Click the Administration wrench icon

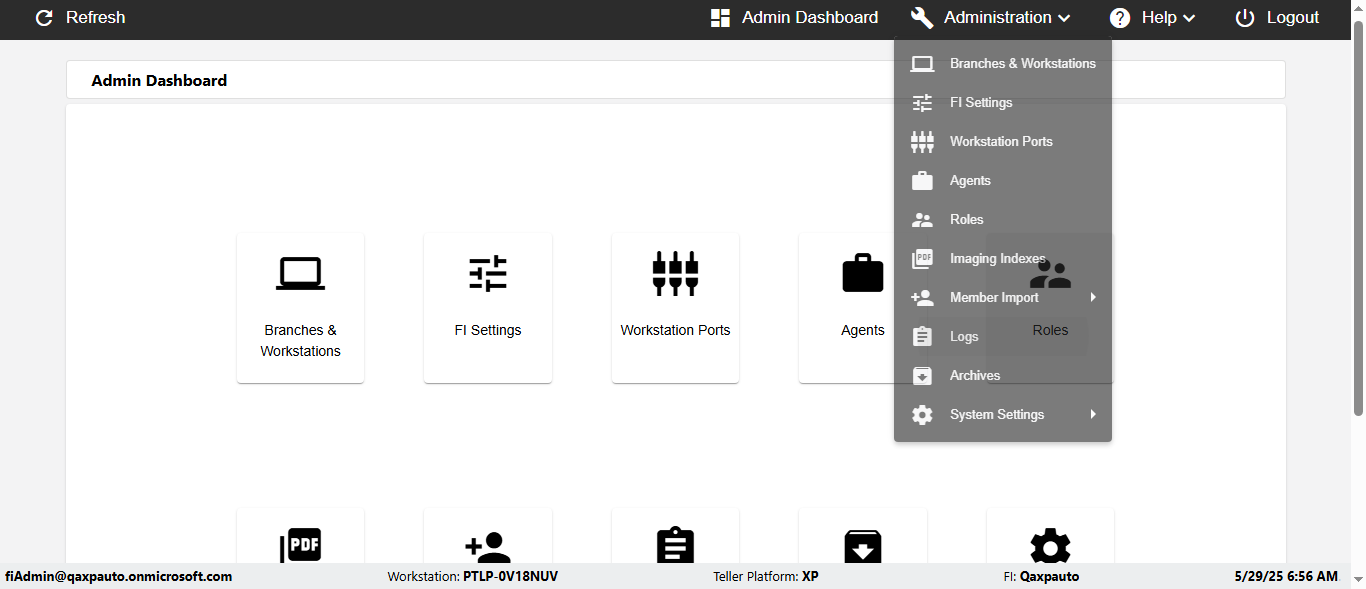[x=922, y=18]
